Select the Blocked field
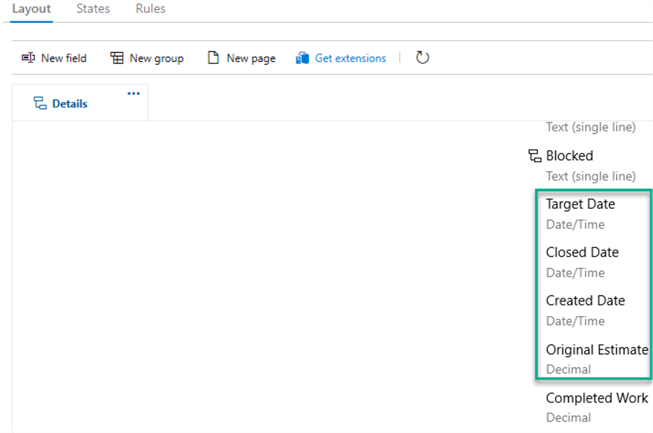The height and width of the screenshot is (433, 653). pos(569,156)
